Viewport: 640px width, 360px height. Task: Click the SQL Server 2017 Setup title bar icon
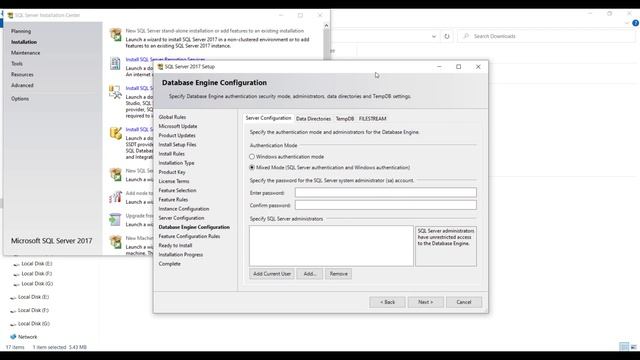pos(160,67)
